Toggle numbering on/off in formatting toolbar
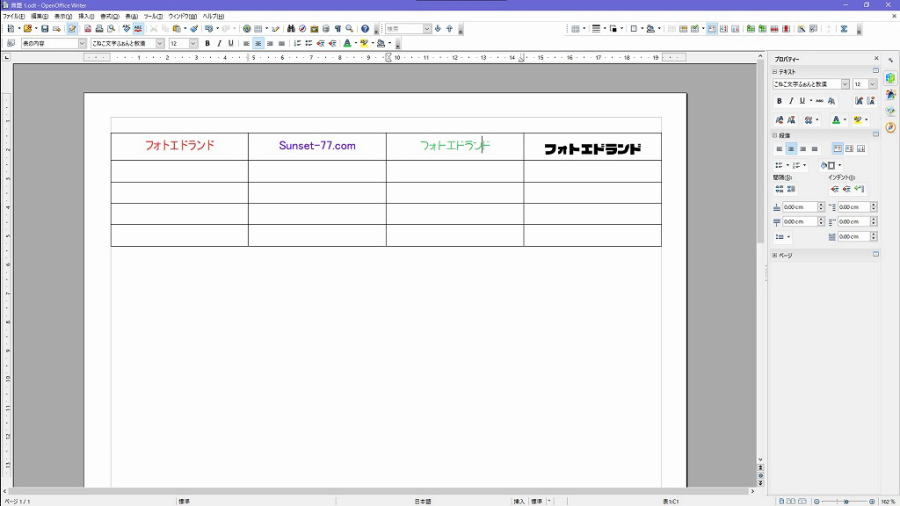 [297, 44]
